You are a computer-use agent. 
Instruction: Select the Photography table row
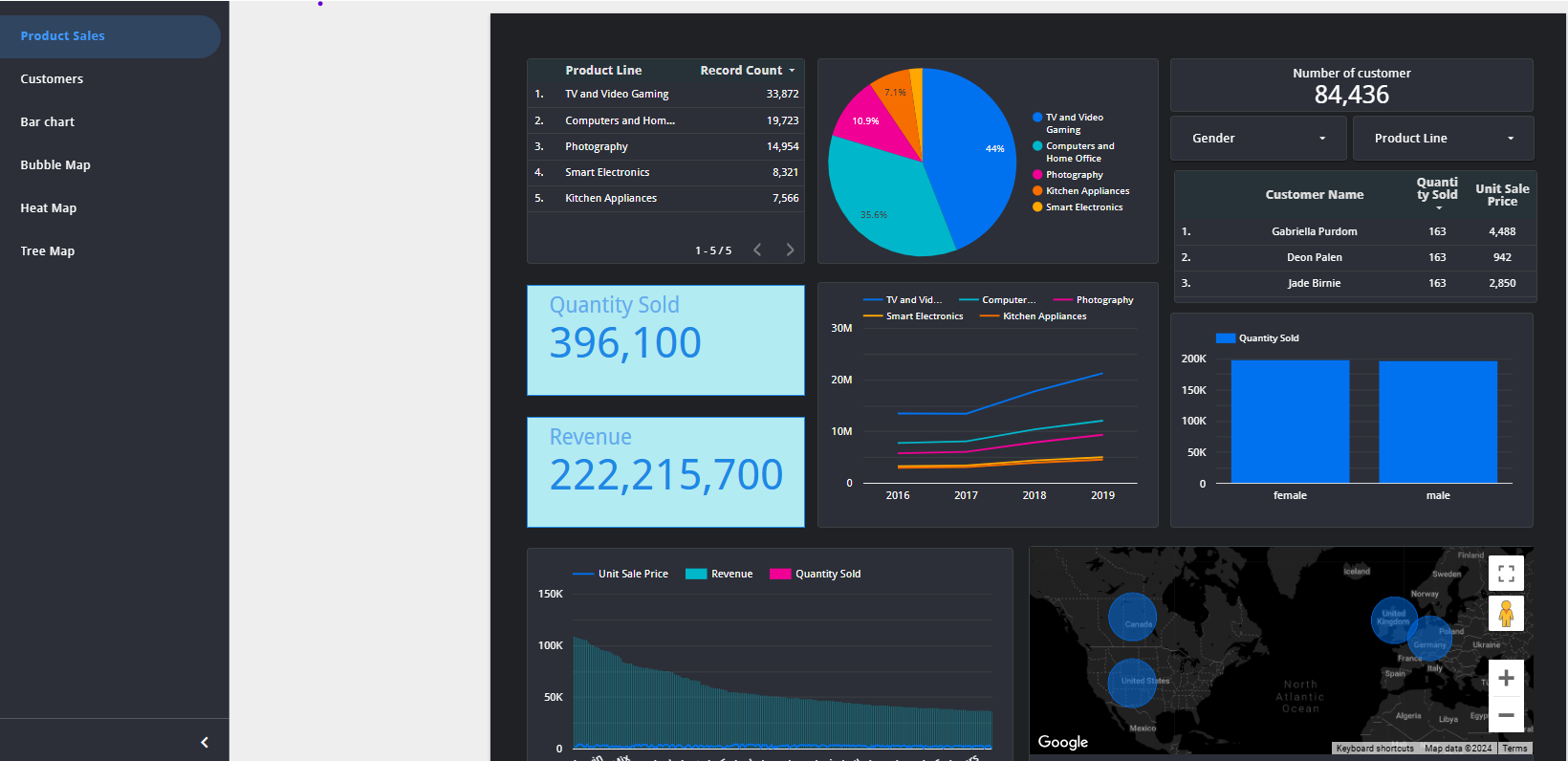click(x=665, y=146)
